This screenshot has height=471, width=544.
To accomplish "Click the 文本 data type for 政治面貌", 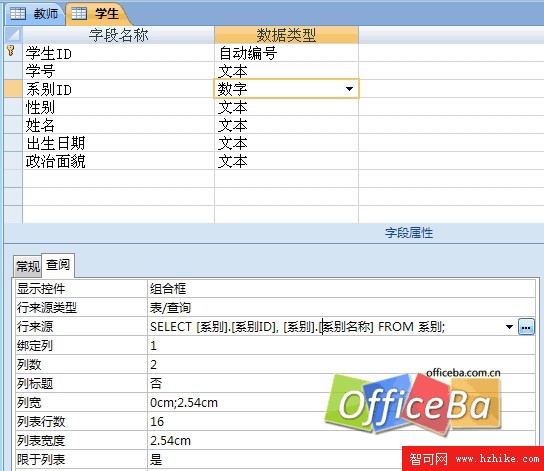I will pyautogui.click(x=286, y=161).
